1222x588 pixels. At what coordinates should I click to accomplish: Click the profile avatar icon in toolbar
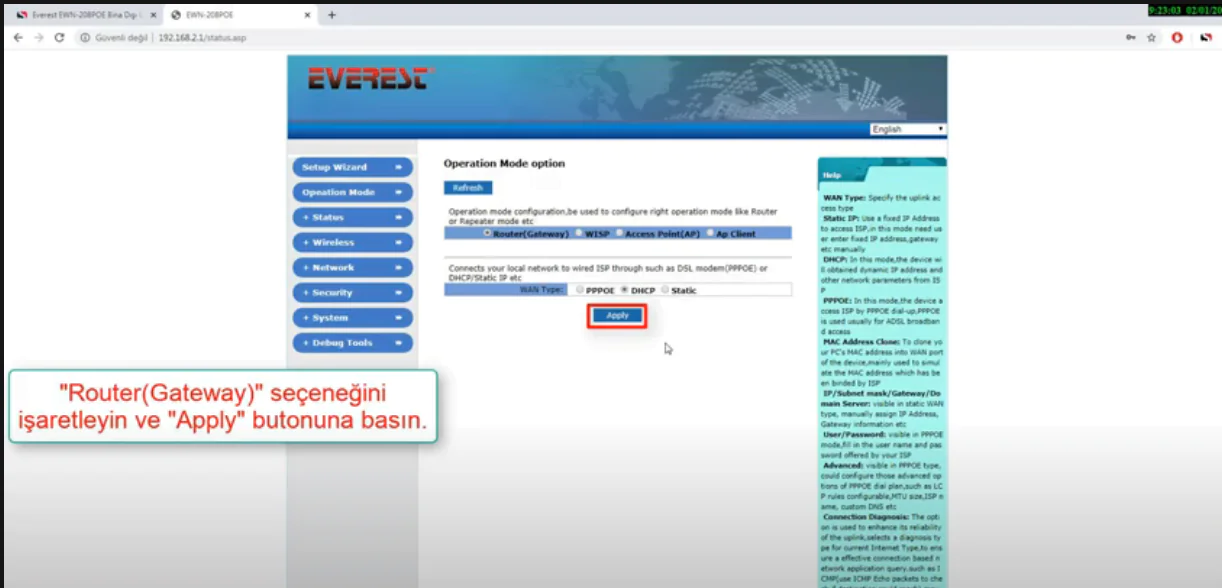pos(1206,37)
